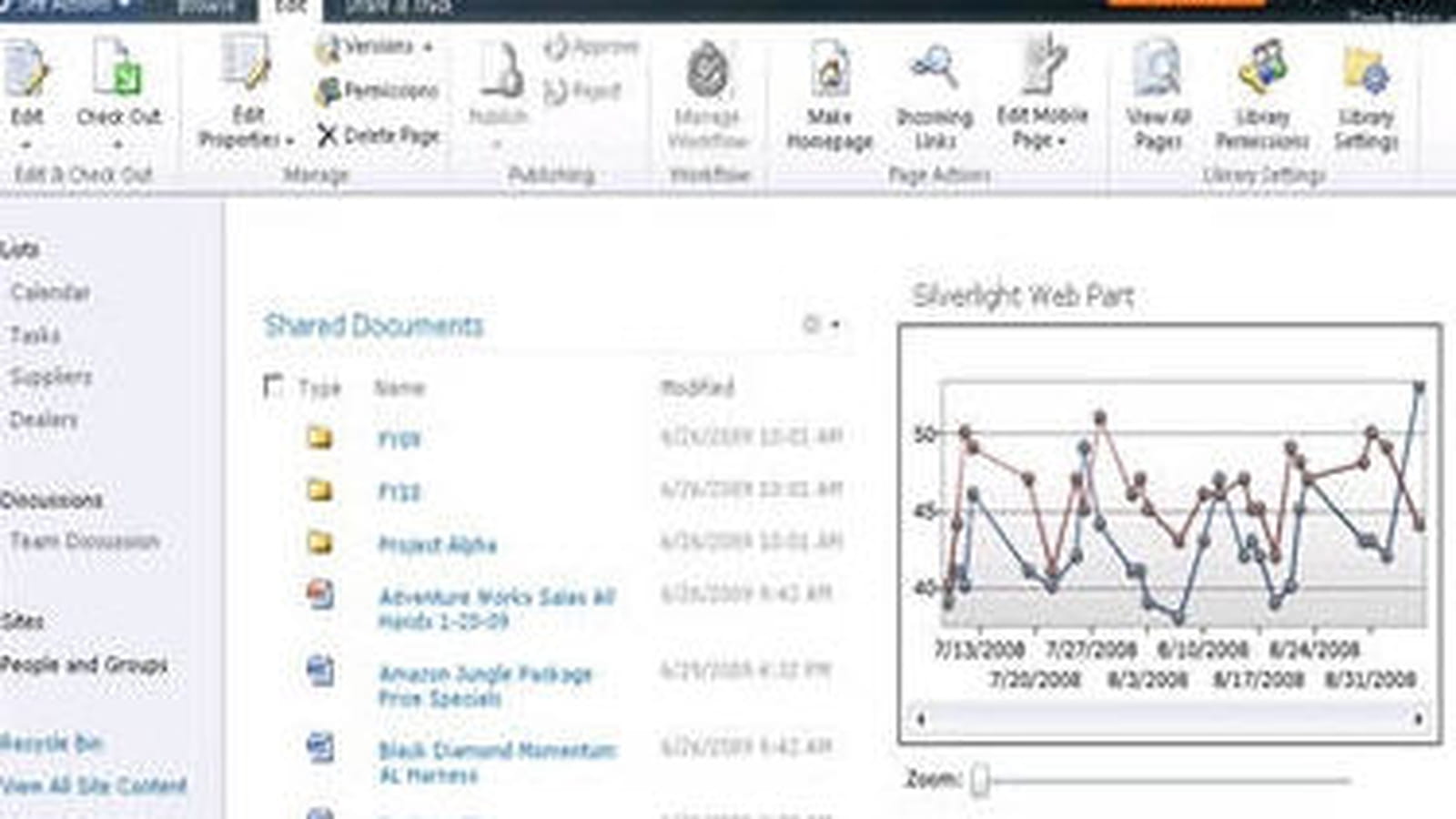The height and width of the screenshot is (819, 1456).
Task: Open the FY09 folder
Action: 399,440
